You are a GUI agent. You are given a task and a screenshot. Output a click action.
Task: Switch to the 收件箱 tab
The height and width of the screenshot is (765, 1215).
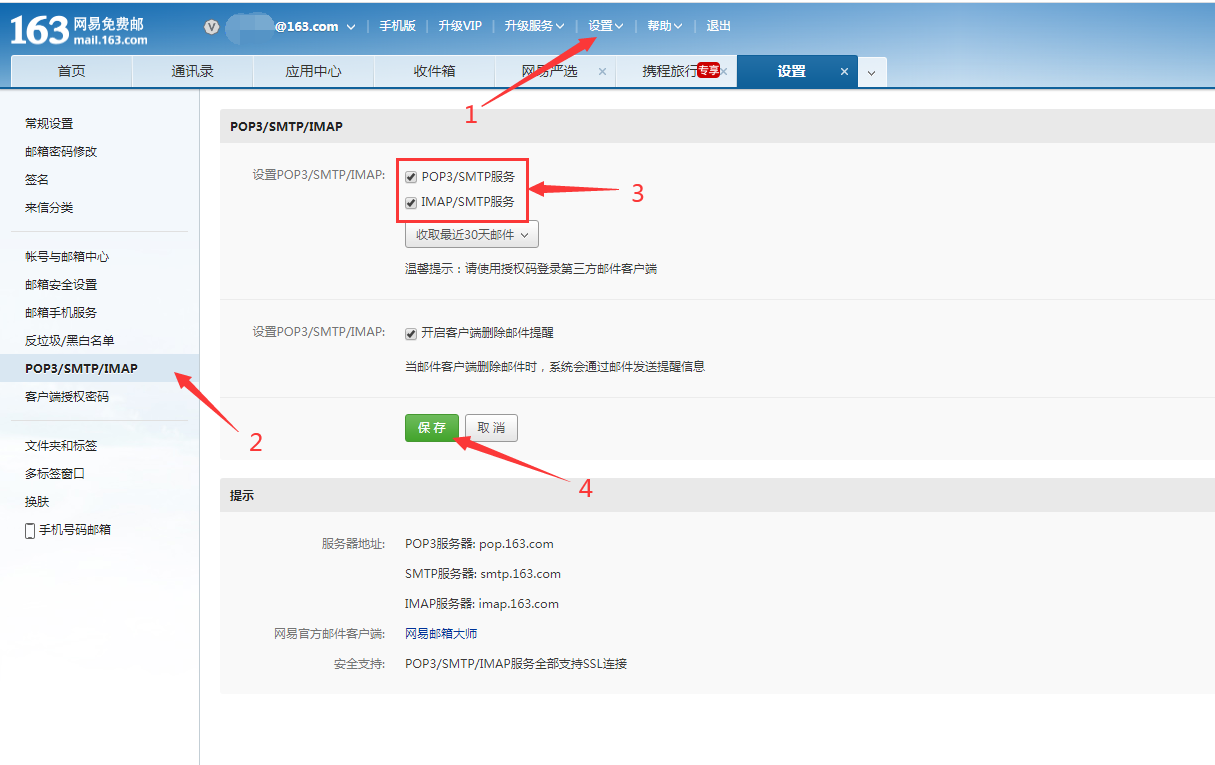pyautogui.click(x=434, y=72)
